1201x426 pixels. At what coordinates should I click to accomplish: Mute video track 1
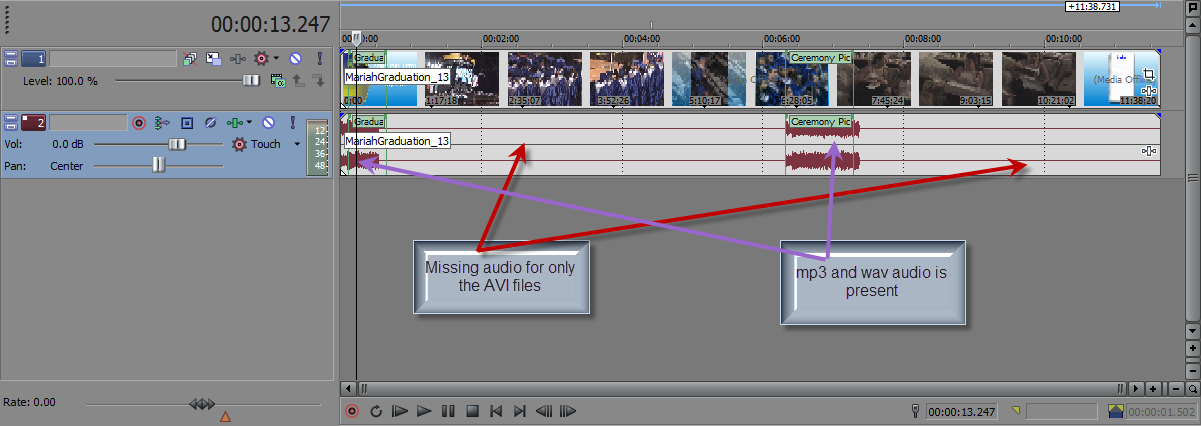[x=296, y=59]
